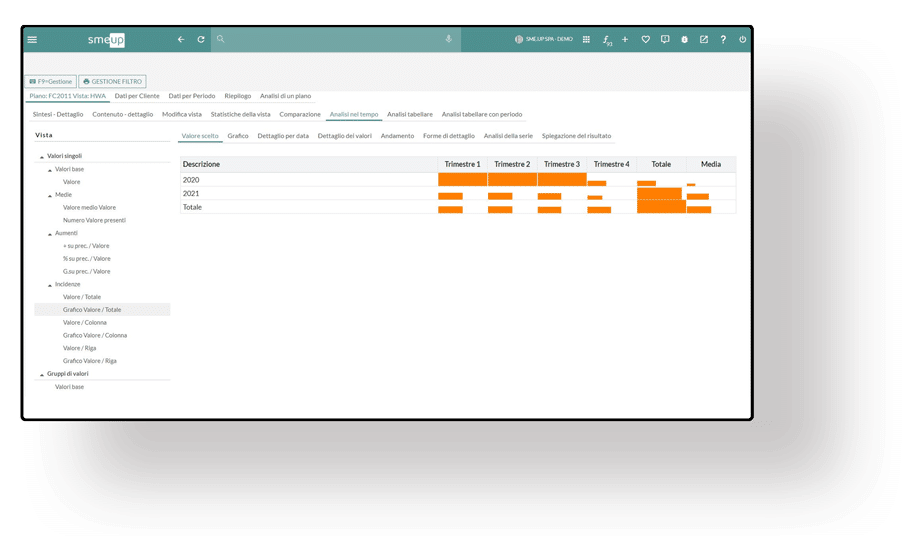Switch to the Grafico tab
Viewport: 904px width, 545px height.
point(237,136)
